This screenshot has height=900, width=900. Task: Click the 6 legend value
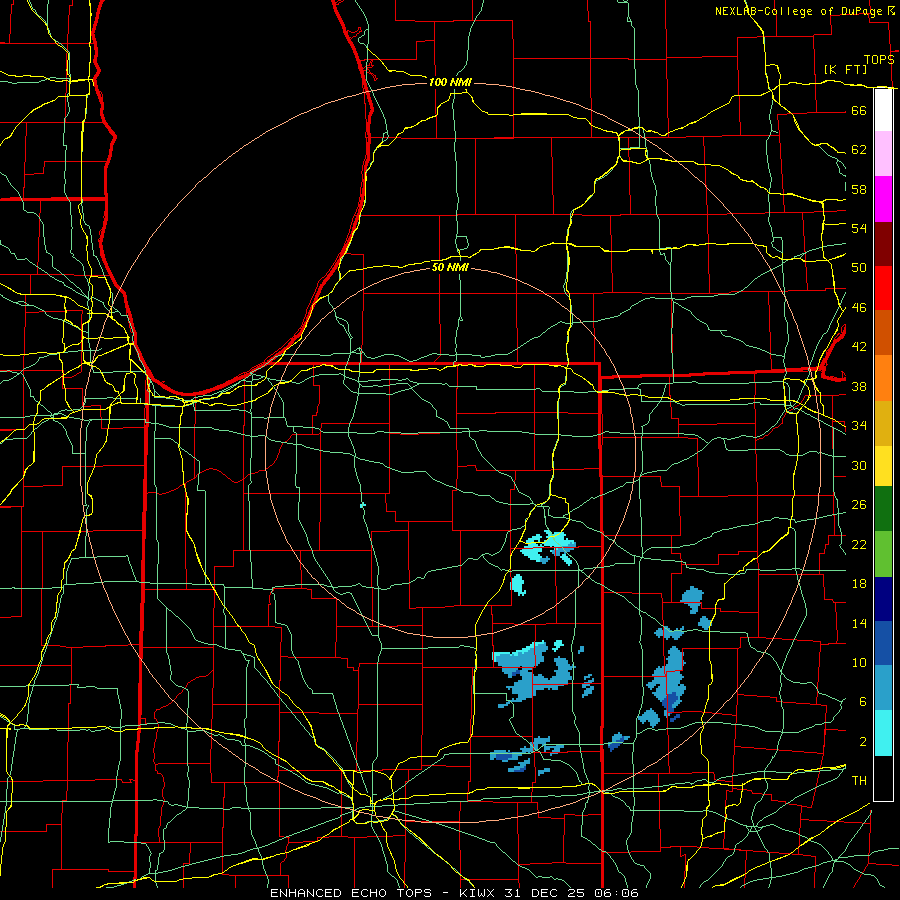(862, 702)
